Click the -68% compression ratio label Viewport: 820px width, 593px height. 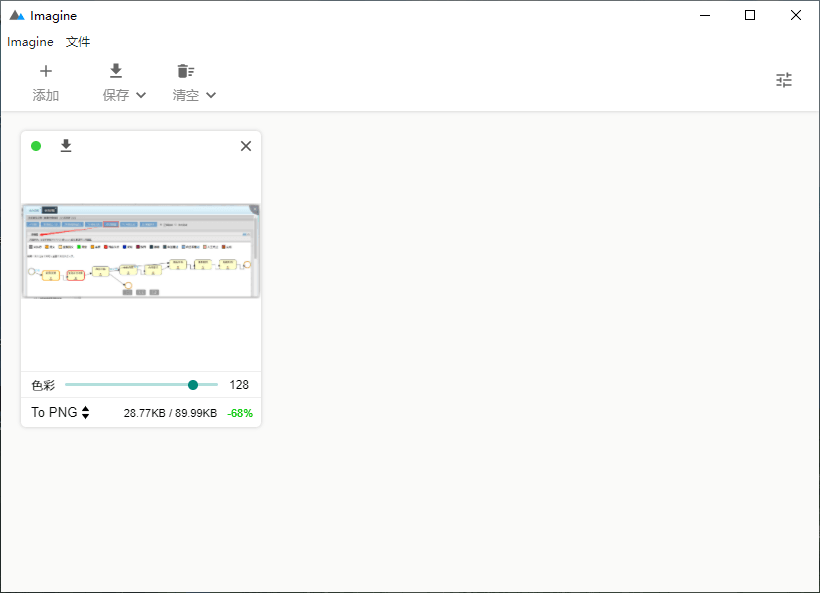pos(240,413)
